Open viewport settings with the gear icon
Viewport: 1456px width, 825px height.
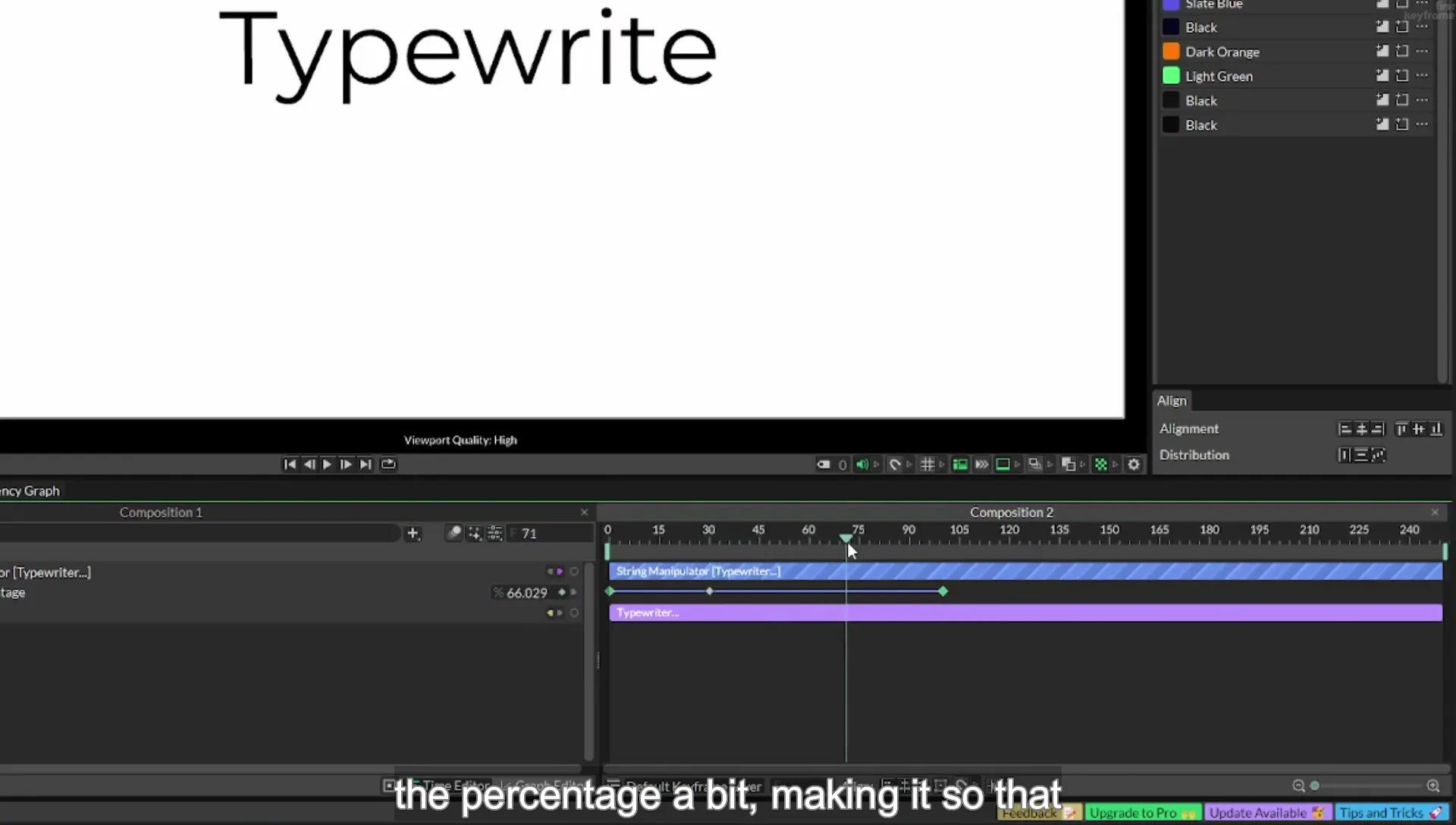1134,464
